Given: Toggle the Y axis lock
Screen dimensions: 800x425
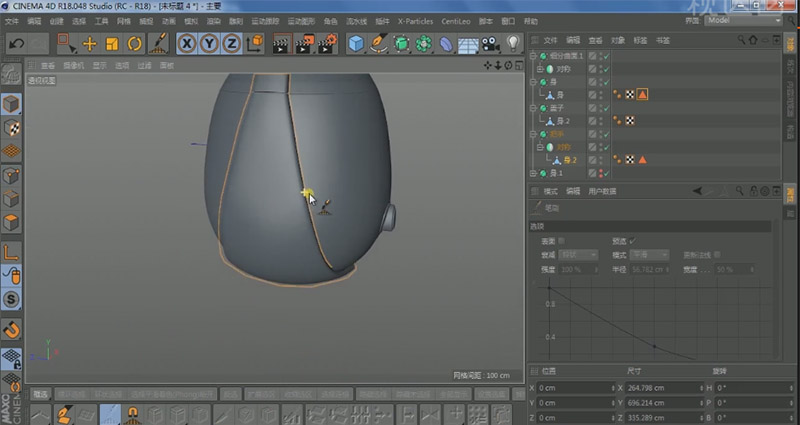Looking at the screenshot, I should [x=209, y=44].
